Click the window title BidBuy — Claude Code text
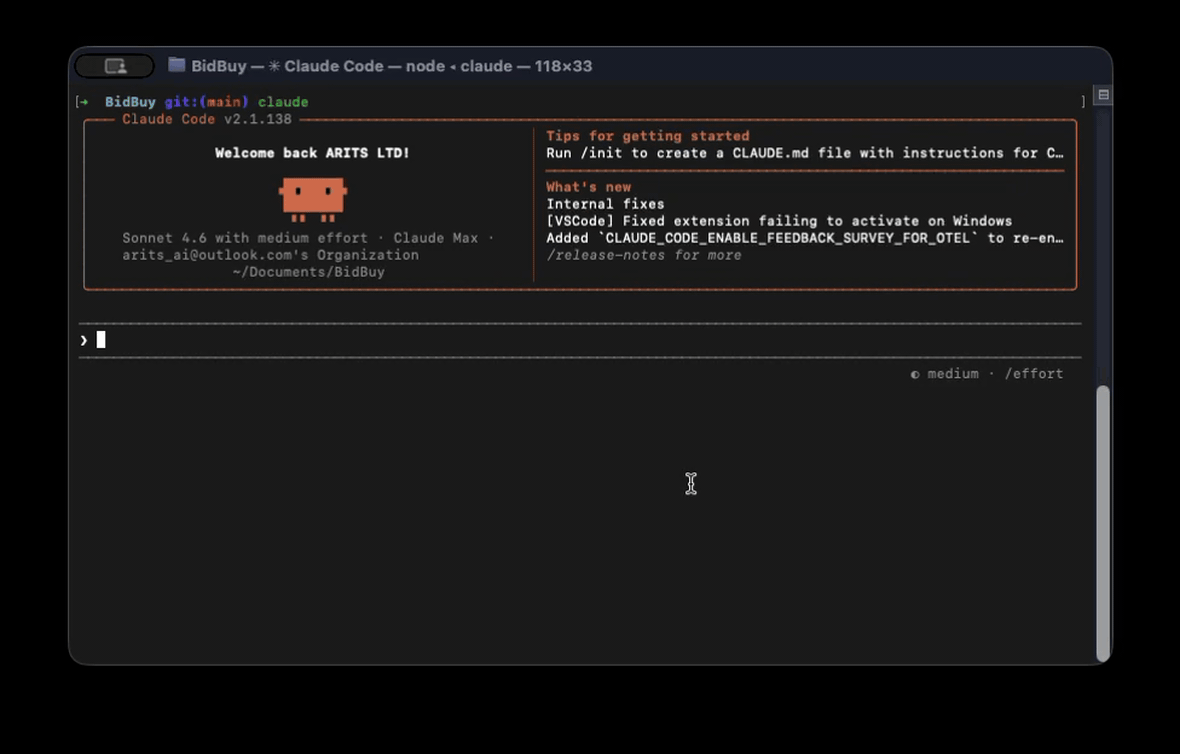The image size is (1180, 754). point(391,66)
